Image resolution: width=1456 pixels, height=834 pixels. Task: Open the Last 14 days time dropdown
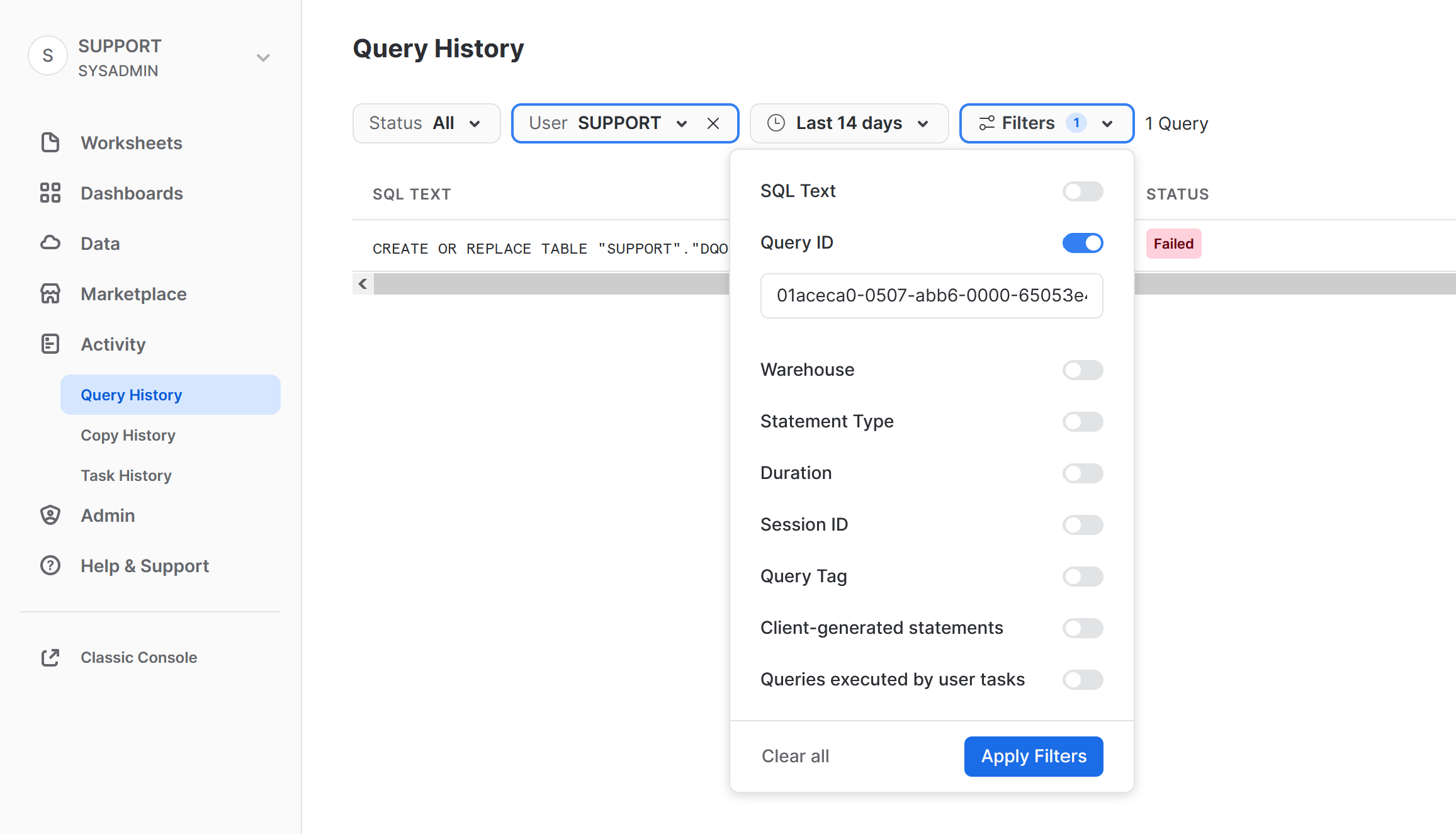point(849,123)
